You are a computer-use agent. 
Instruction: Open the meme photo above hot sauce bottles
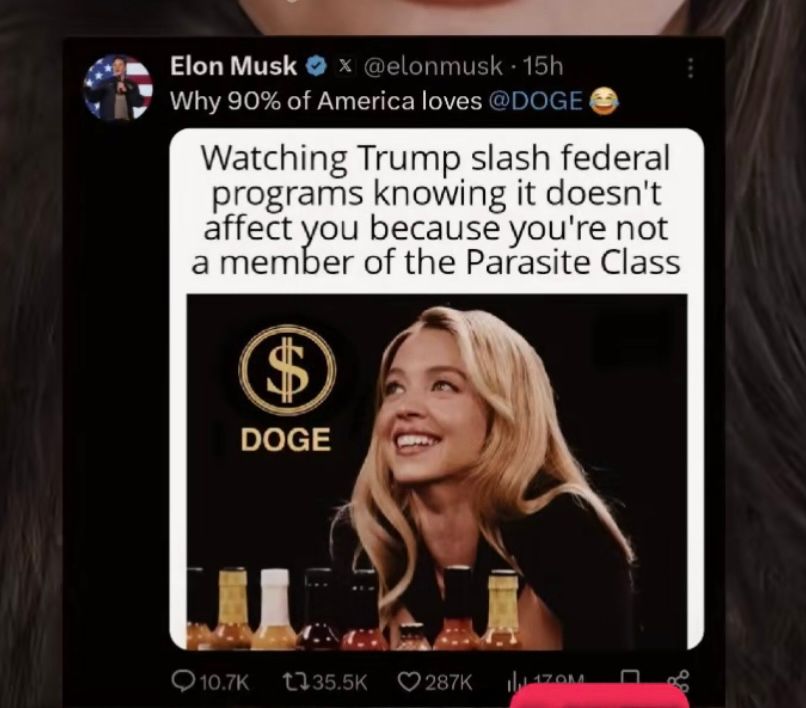click(x=436, y=472)
